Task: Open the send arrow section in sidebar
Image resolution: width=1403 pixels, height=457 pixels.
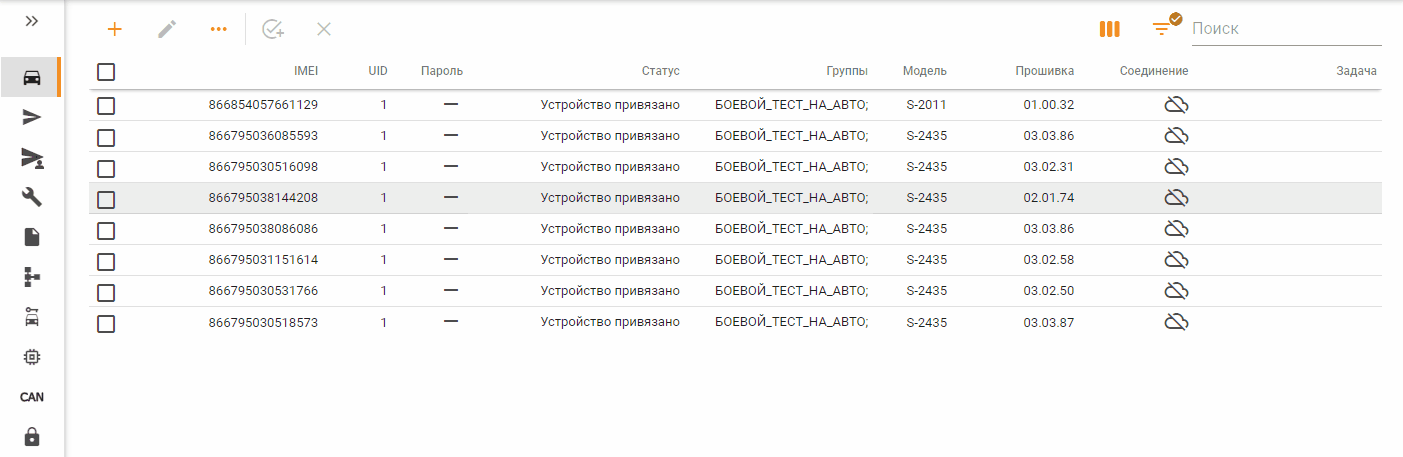Action: click(x=32, y=118)
